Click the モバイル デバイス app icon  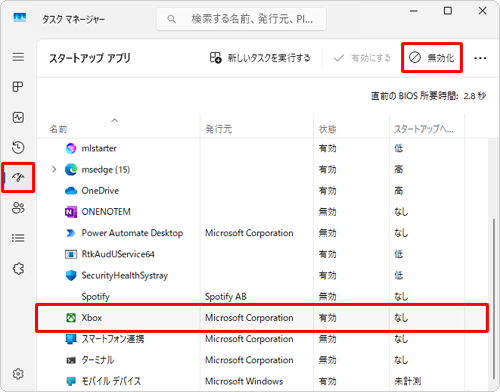pyautogui.click(x=71, y=381)
